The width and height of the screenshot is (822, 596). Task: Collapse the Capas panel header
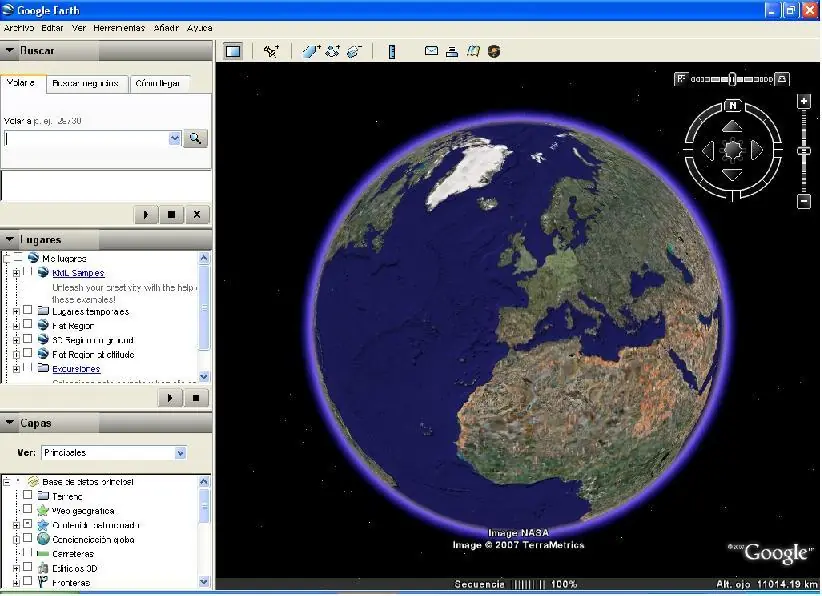tap(10, 423)
